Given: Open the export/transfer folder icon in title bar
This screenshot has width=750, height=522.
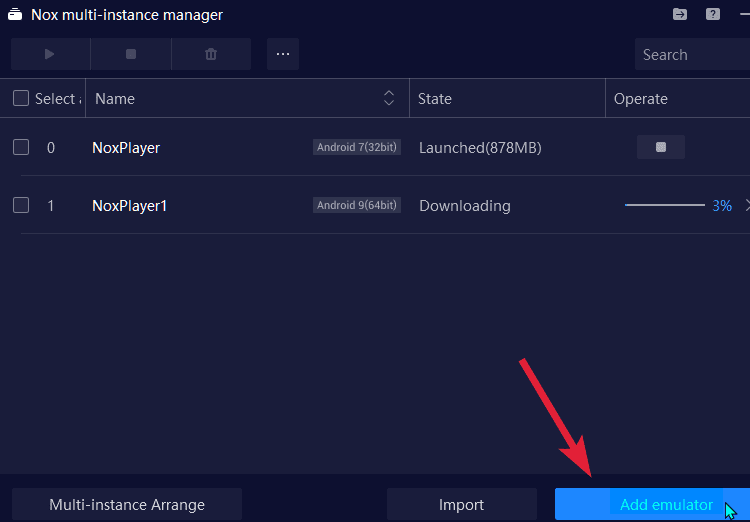Looking at the screenshot, I should (x=680, y=14).
